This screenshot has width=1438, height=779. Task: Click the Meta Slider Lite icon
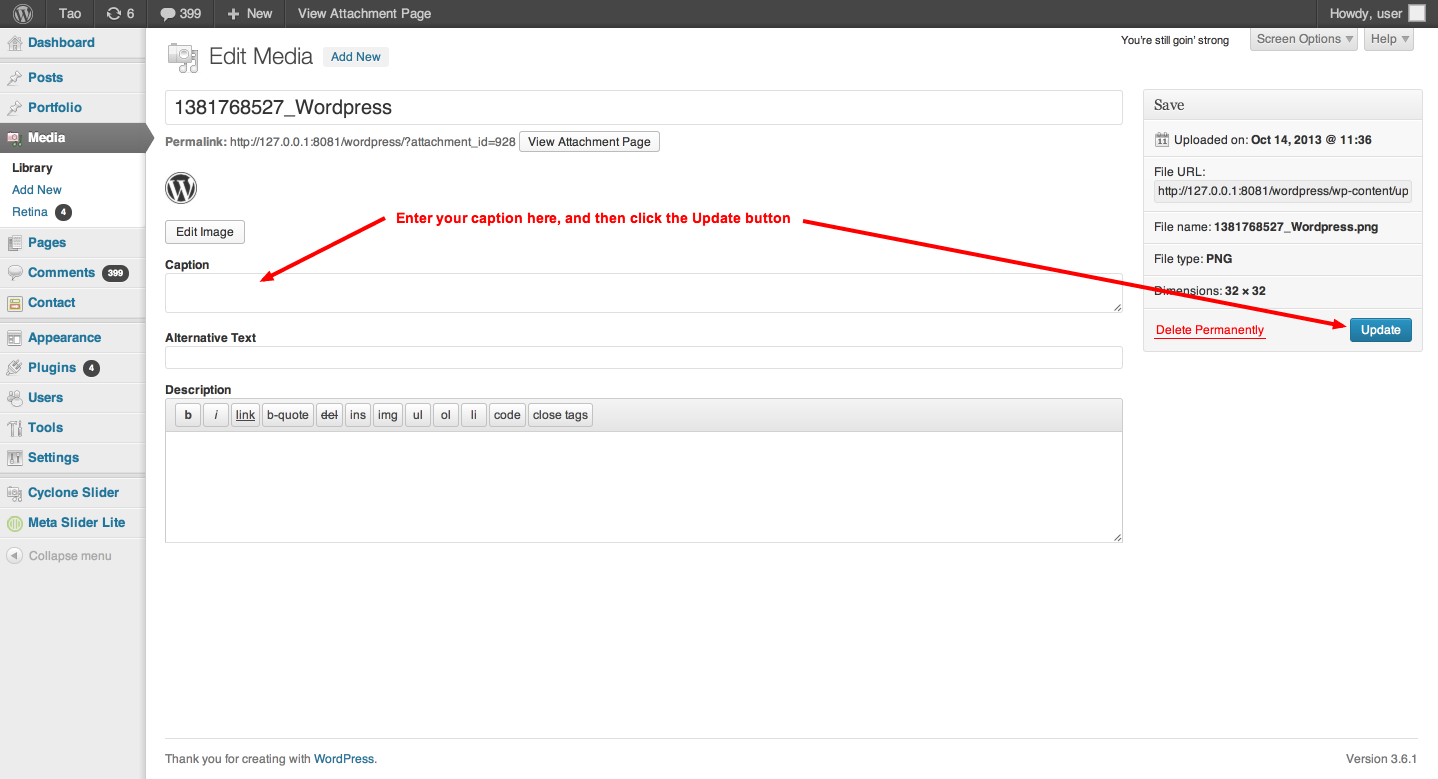click(15, 523)
